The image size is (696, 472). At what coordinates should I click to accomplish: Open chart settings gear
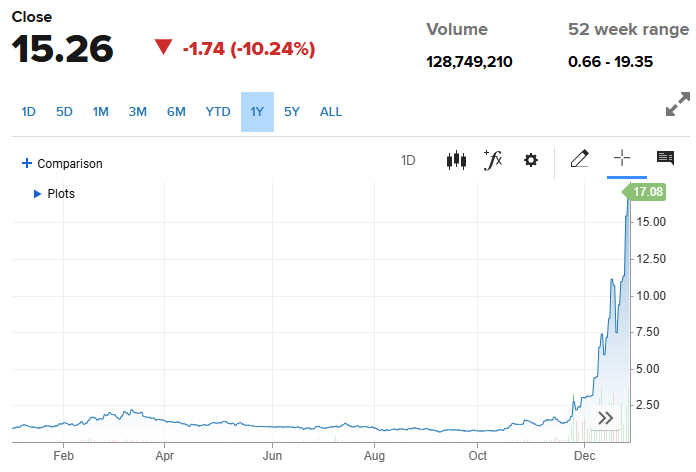click(531, 160)
